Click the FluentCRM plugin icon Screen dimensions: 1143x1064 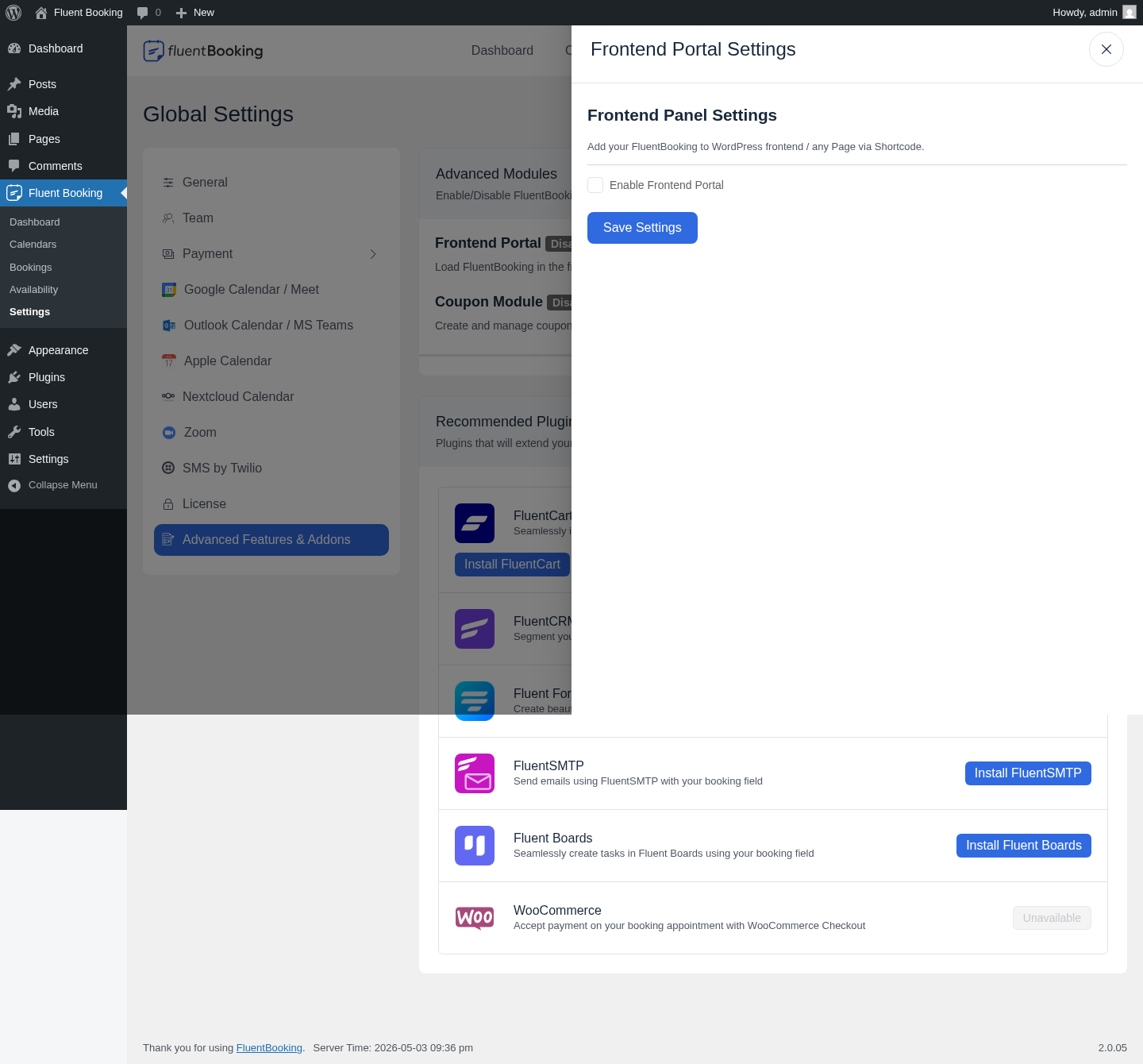[x=475, y=629]
